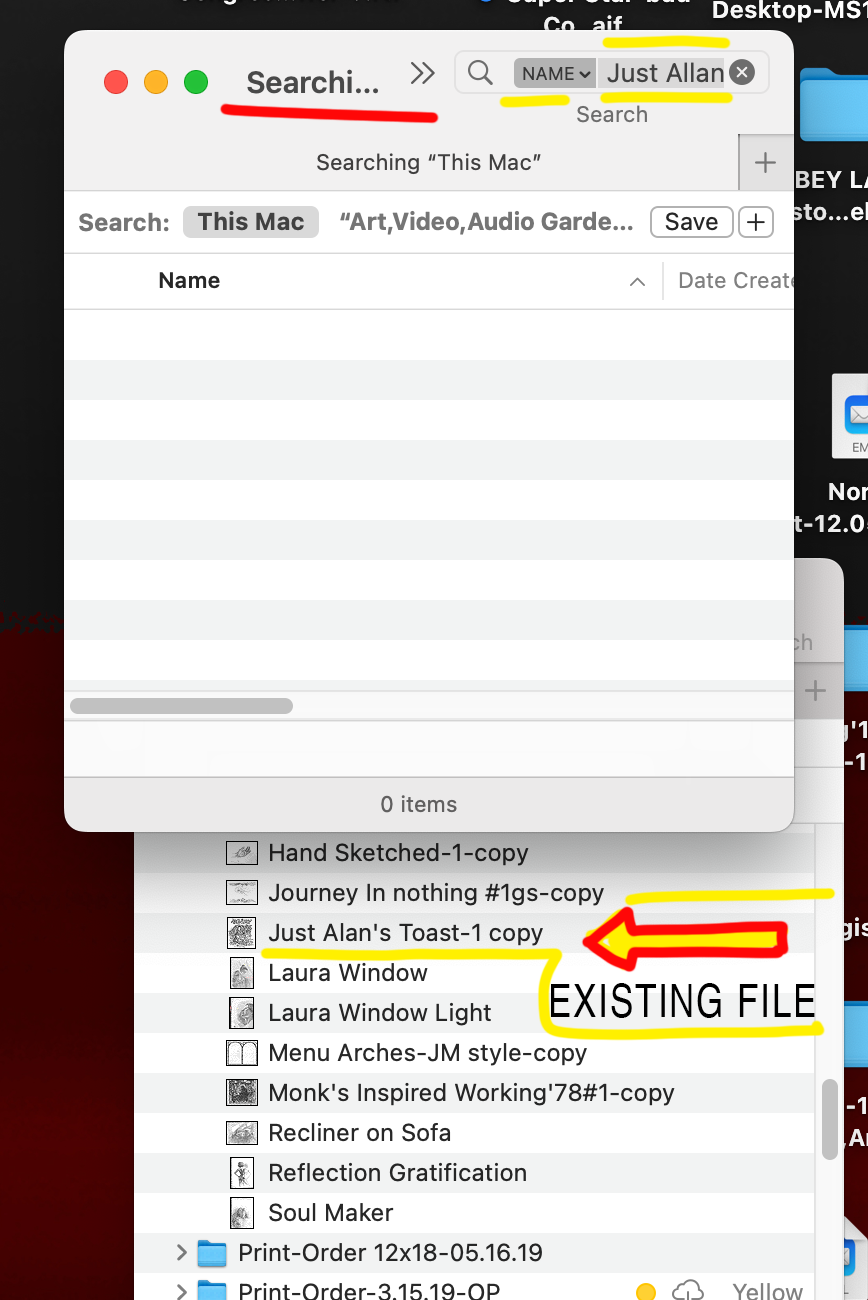Switch scope to the Art,Video,Audio Garde… folder
The width and height of the screenshot is (868, 1300).
click(x=486, y=222)
